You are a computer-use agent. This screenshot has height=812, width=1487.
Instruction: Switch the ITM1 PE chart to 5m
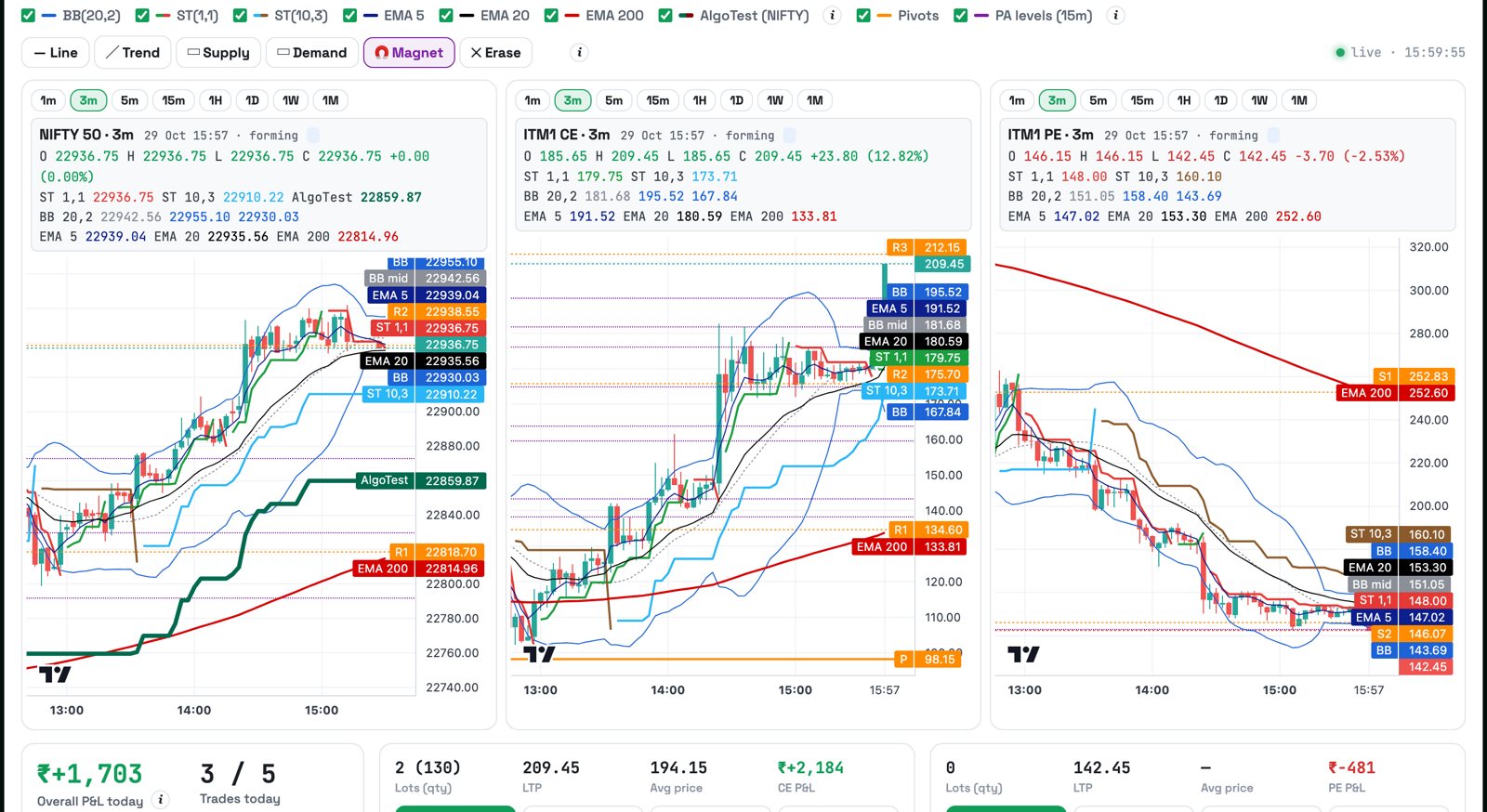tap(1098, 100)
